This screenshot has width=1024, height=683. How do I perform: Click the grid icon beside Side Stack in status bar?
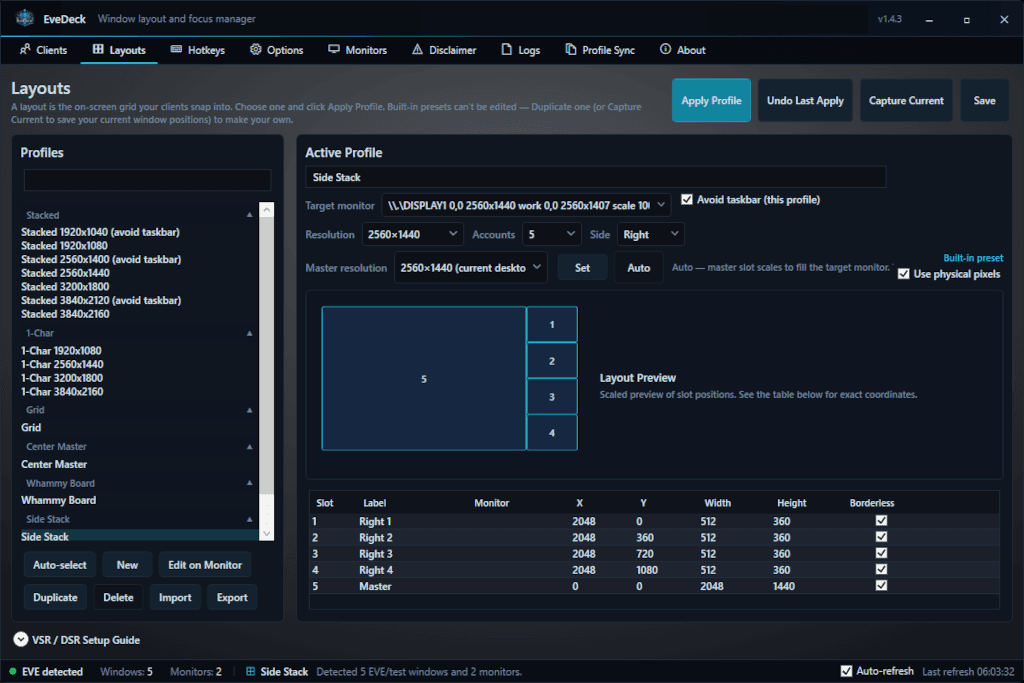[x=250, y=671]
